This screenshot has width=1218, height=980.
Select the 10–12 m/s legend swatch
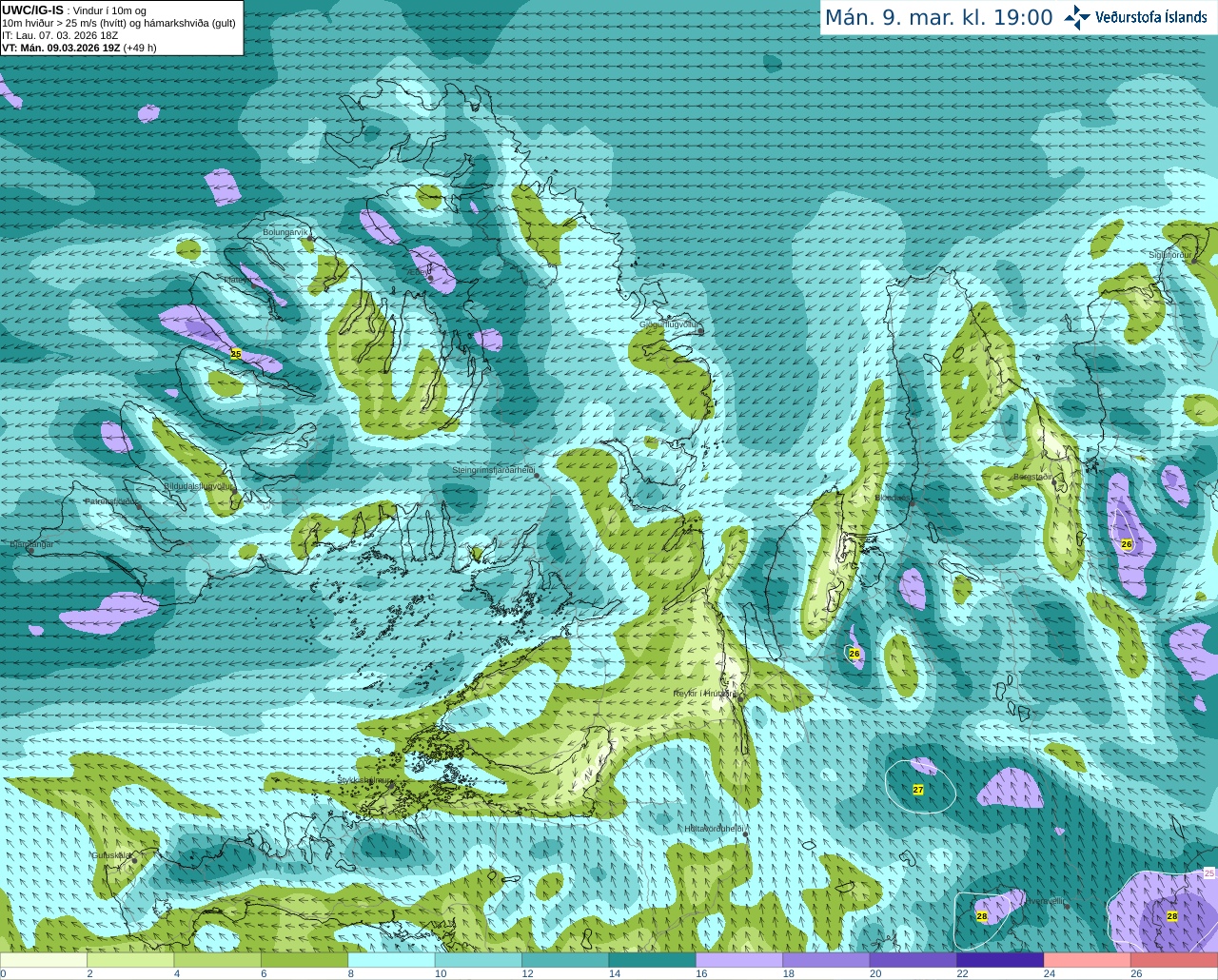479,960
